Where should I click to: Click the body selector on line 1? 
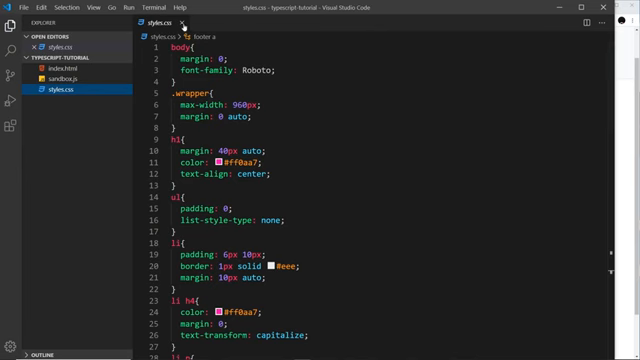180,47
